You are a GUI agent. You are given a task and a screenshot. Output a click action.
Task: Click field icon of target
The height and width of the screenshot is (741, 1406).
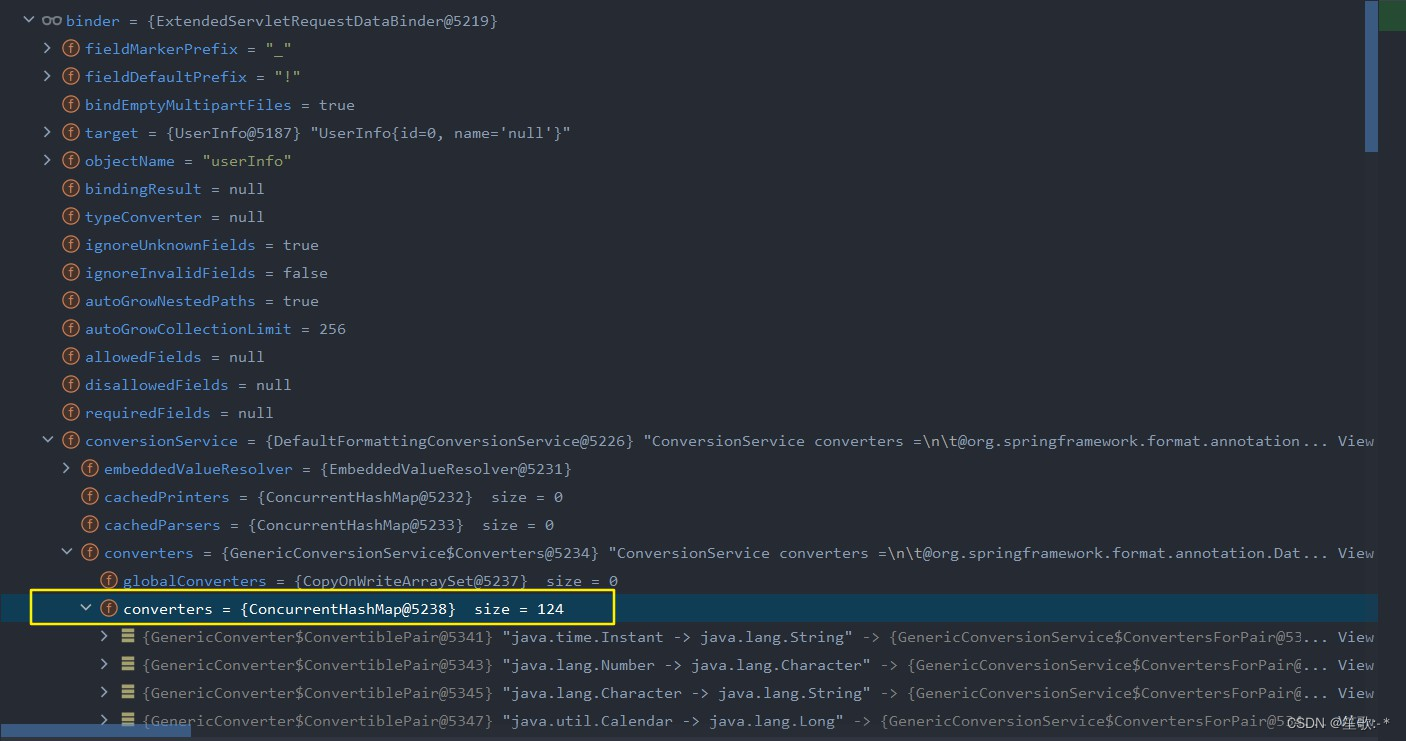pos(70,132)
